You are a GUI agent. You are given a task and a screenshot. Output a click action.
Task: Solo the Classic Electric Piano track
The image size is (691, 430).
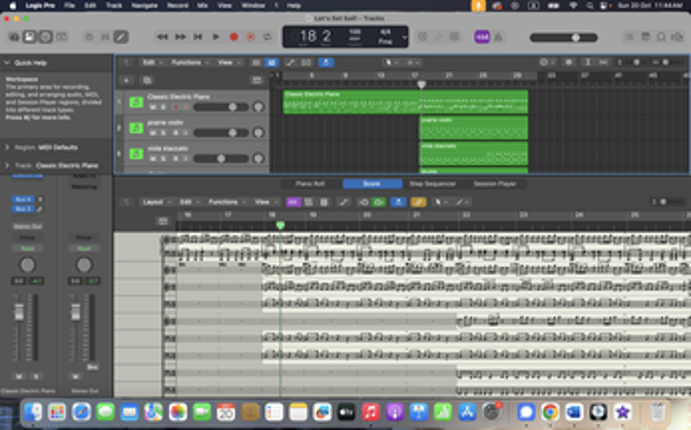[x=163, y=107]
